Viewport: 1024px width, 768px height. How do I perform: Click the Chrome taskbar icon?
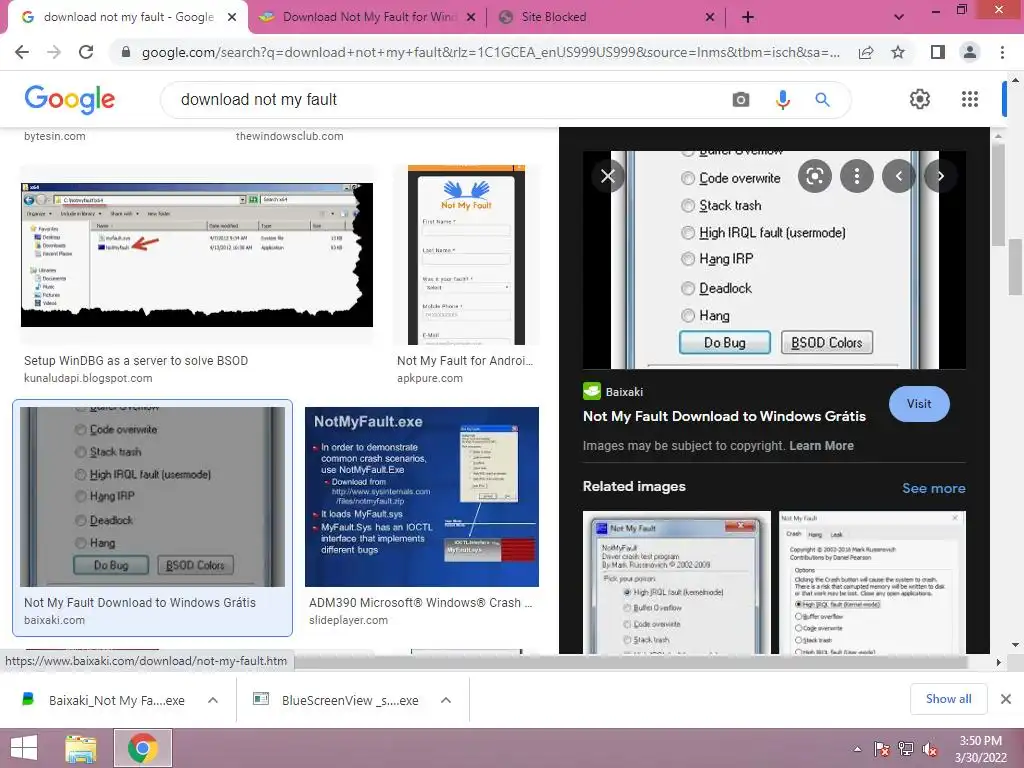tap(143, 748)
